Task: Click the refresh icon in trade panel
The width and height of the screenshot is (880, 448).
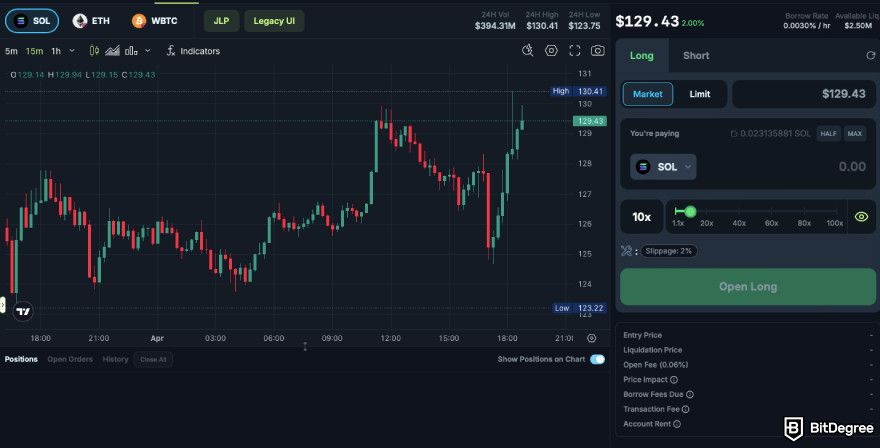Action: (870, 56)
